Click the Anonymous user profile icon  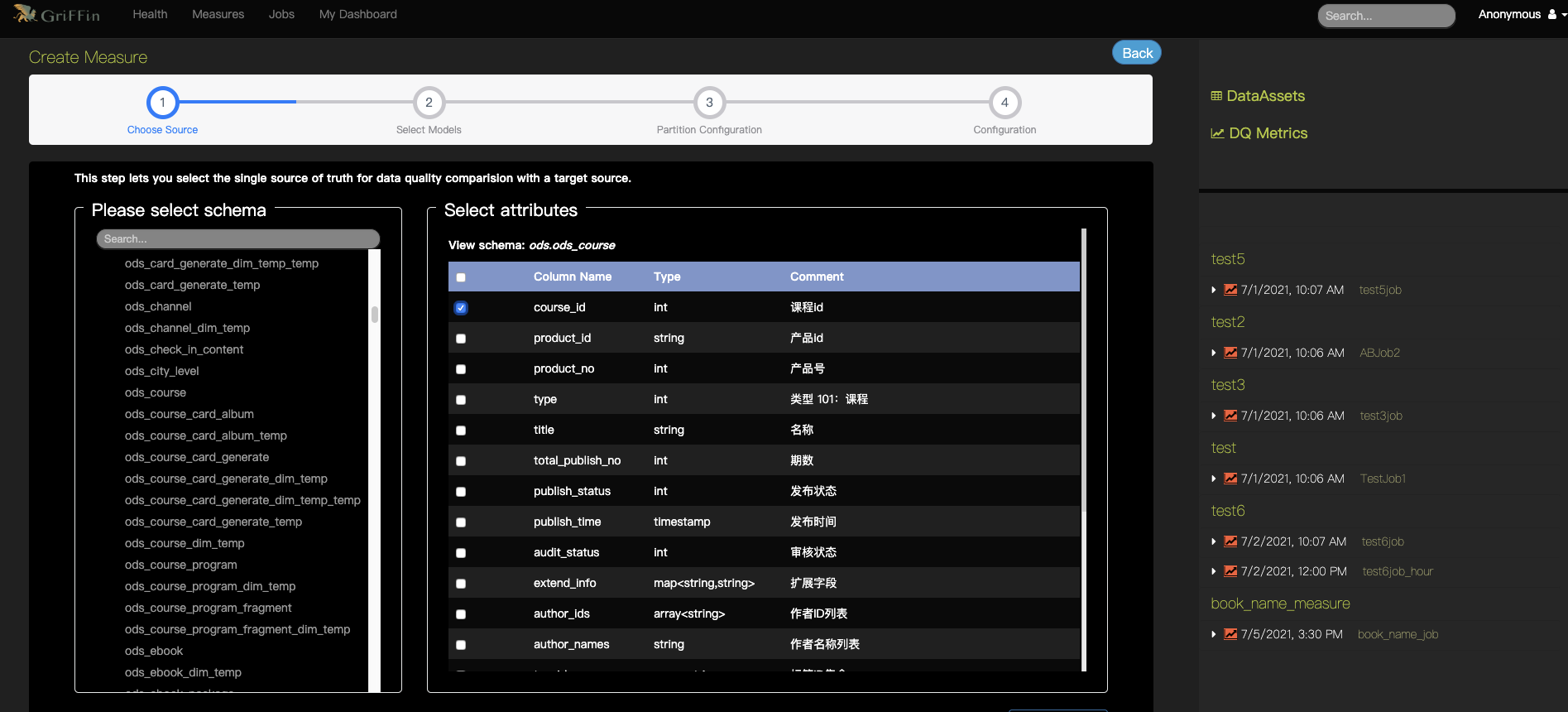1552,14
